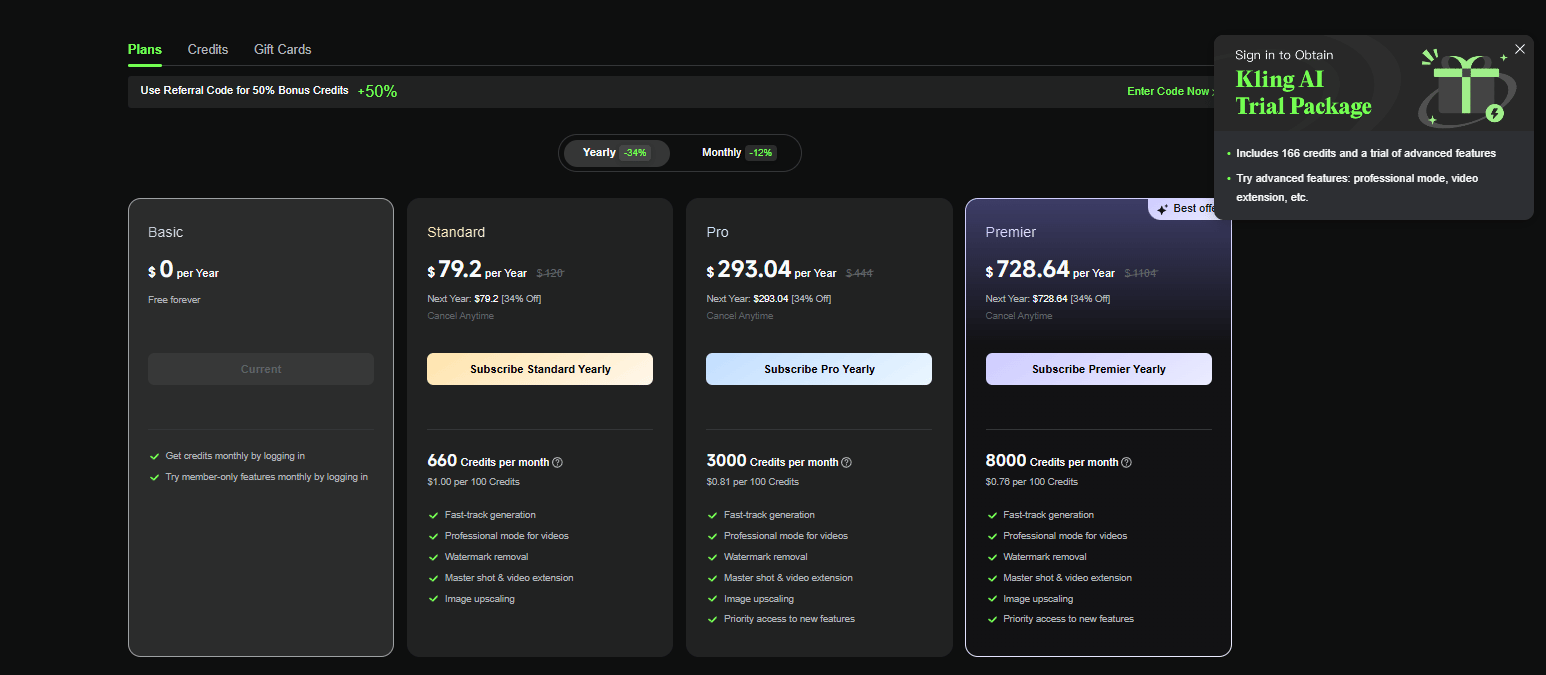Click the $0.76 per 100 Credits text
The height and width of the screenshot is (675, 1546).
click(1032, 482)
